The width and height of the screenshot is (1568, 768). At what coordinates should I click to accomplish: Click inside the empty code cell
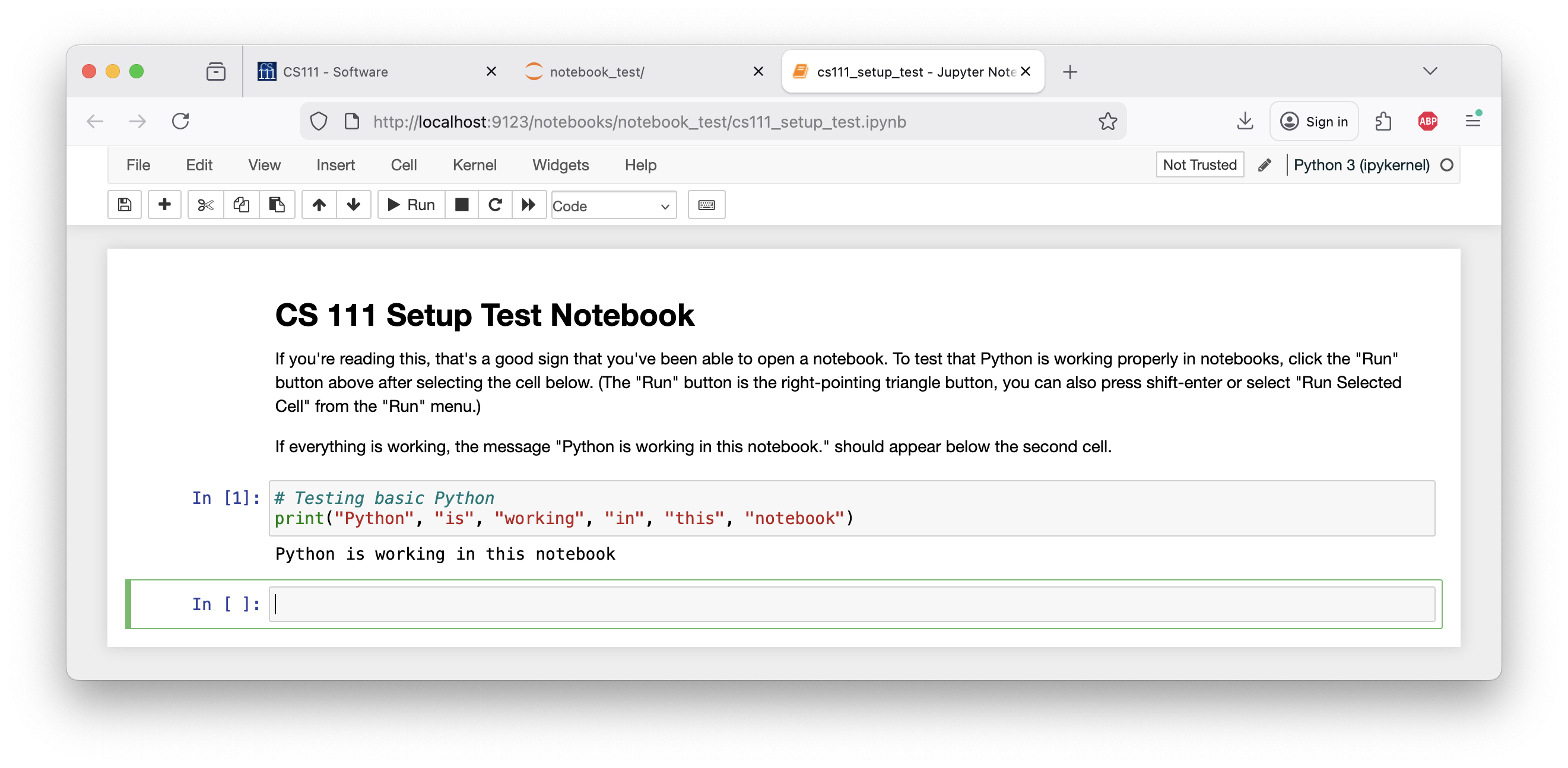point(548,604)
